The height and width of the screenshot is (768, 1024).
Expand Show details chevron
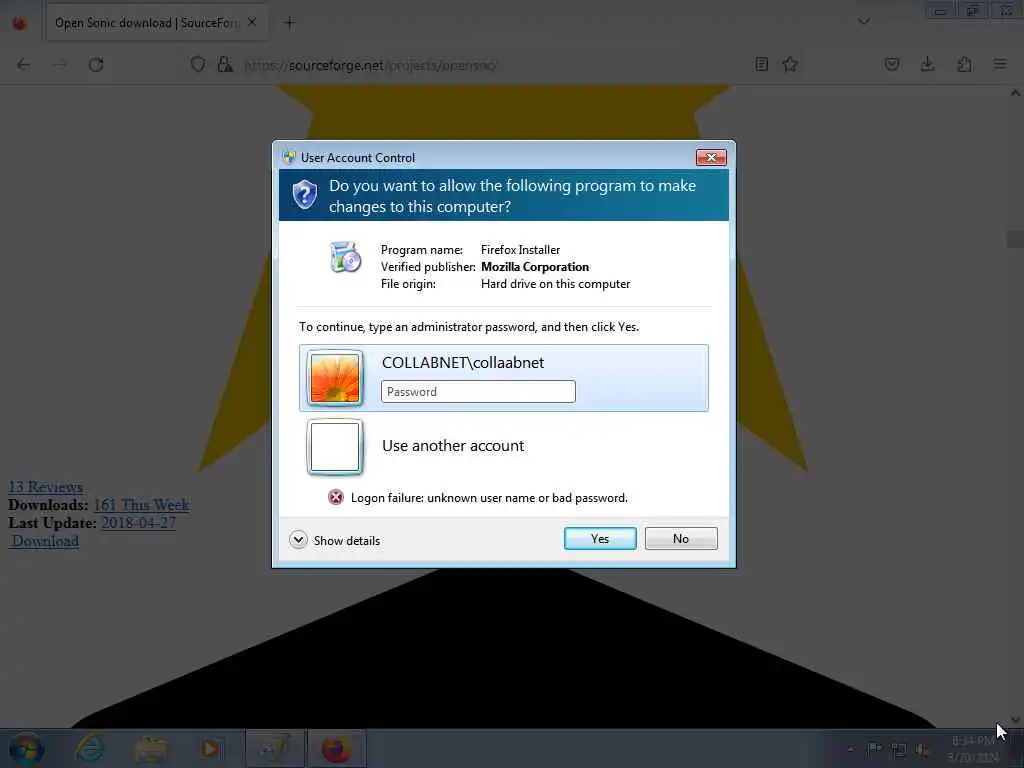click(x=298, y=540)
